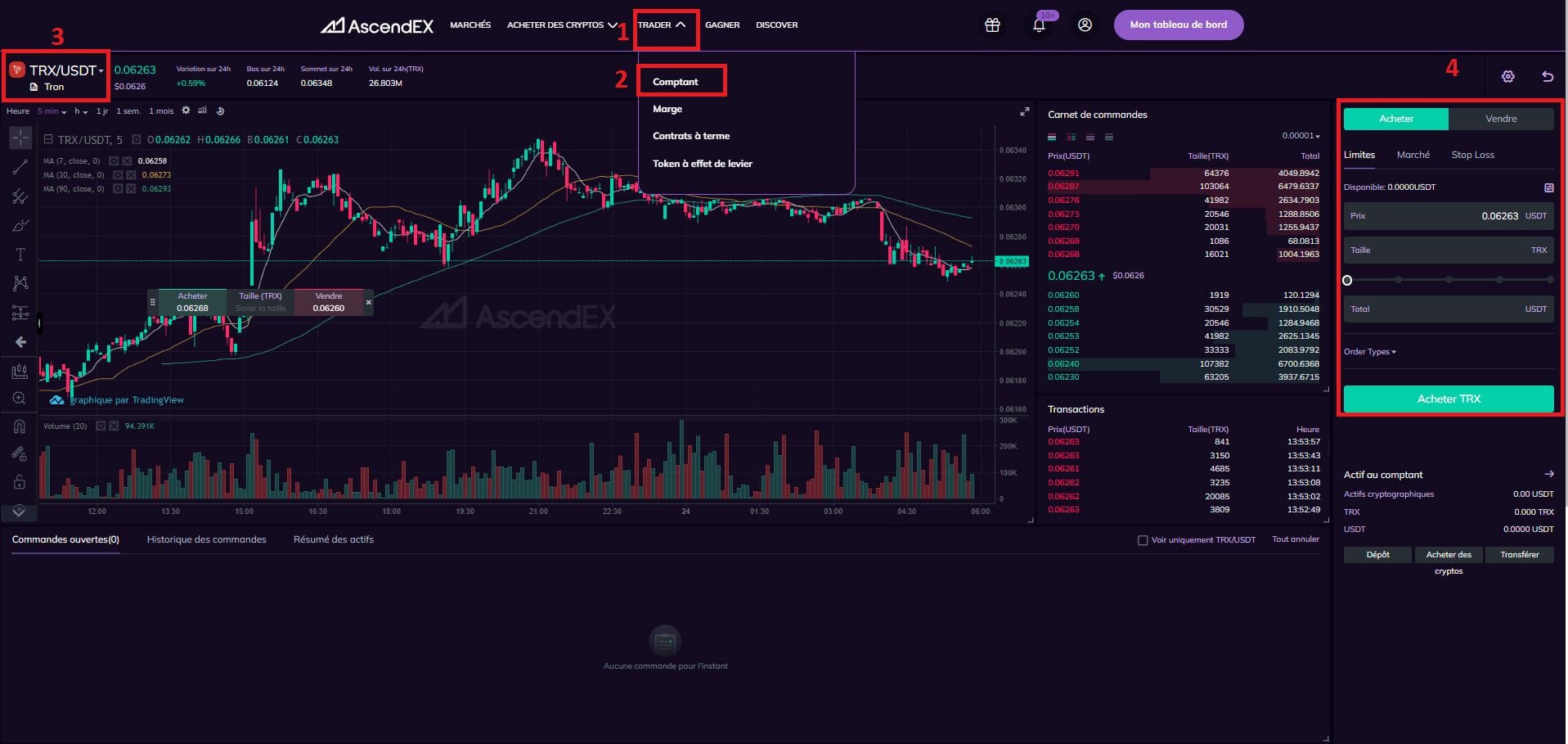Click the back arrow icon in chart toolbar

coord(20,342)
